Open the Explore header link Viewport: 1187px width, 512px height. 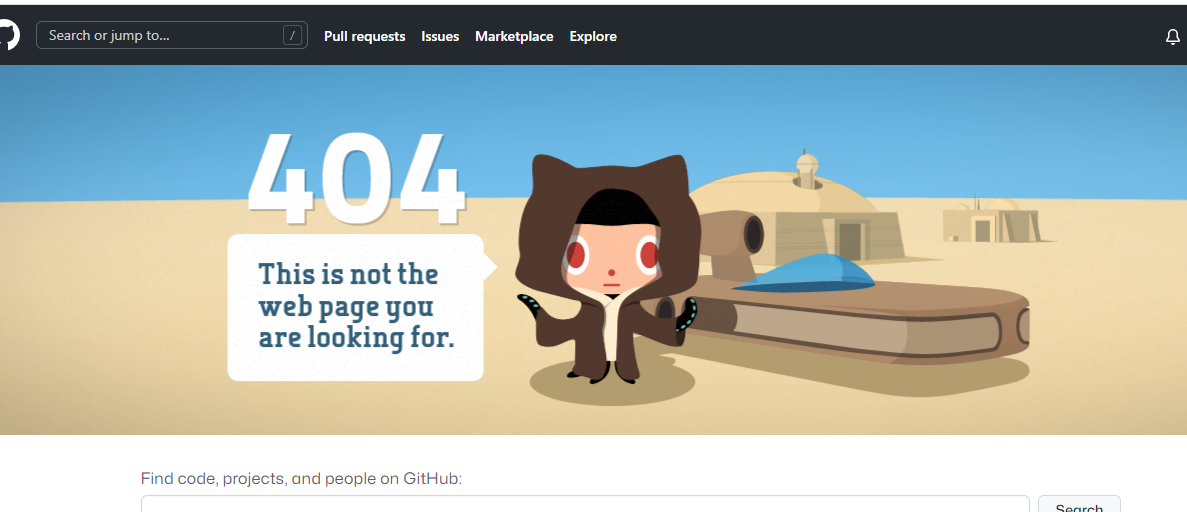pyautogui.click(x=593, y=36)
